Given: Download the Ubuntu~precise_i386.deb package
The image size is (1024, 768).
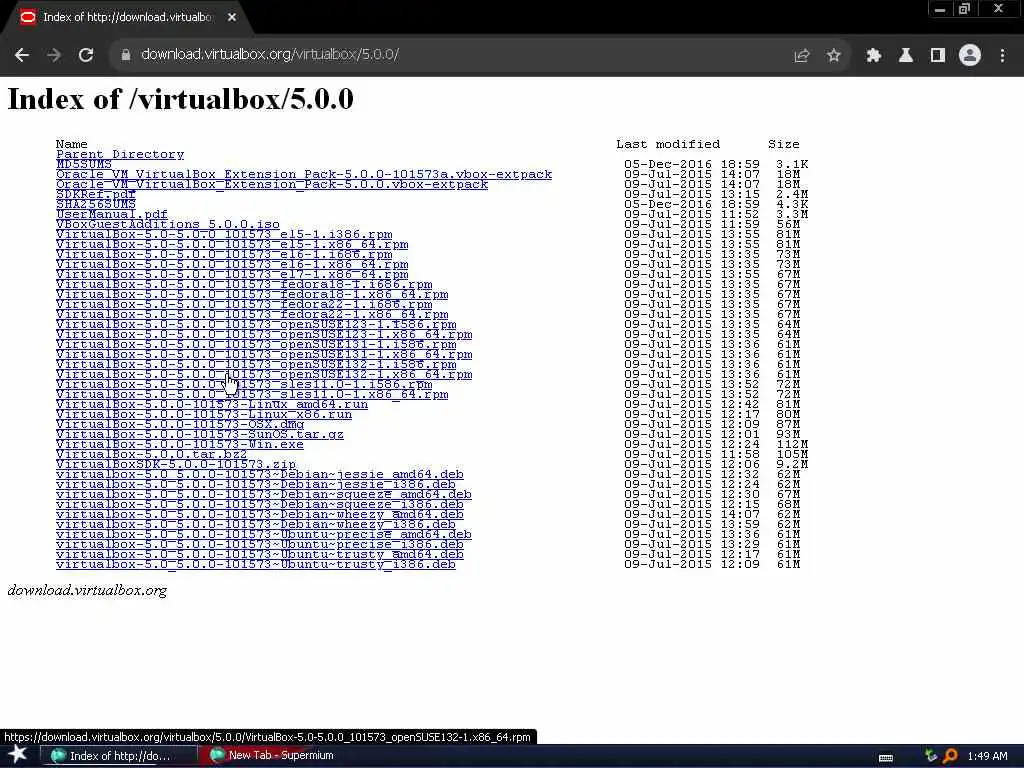Looking at the screenshot, I should [260, 545].
